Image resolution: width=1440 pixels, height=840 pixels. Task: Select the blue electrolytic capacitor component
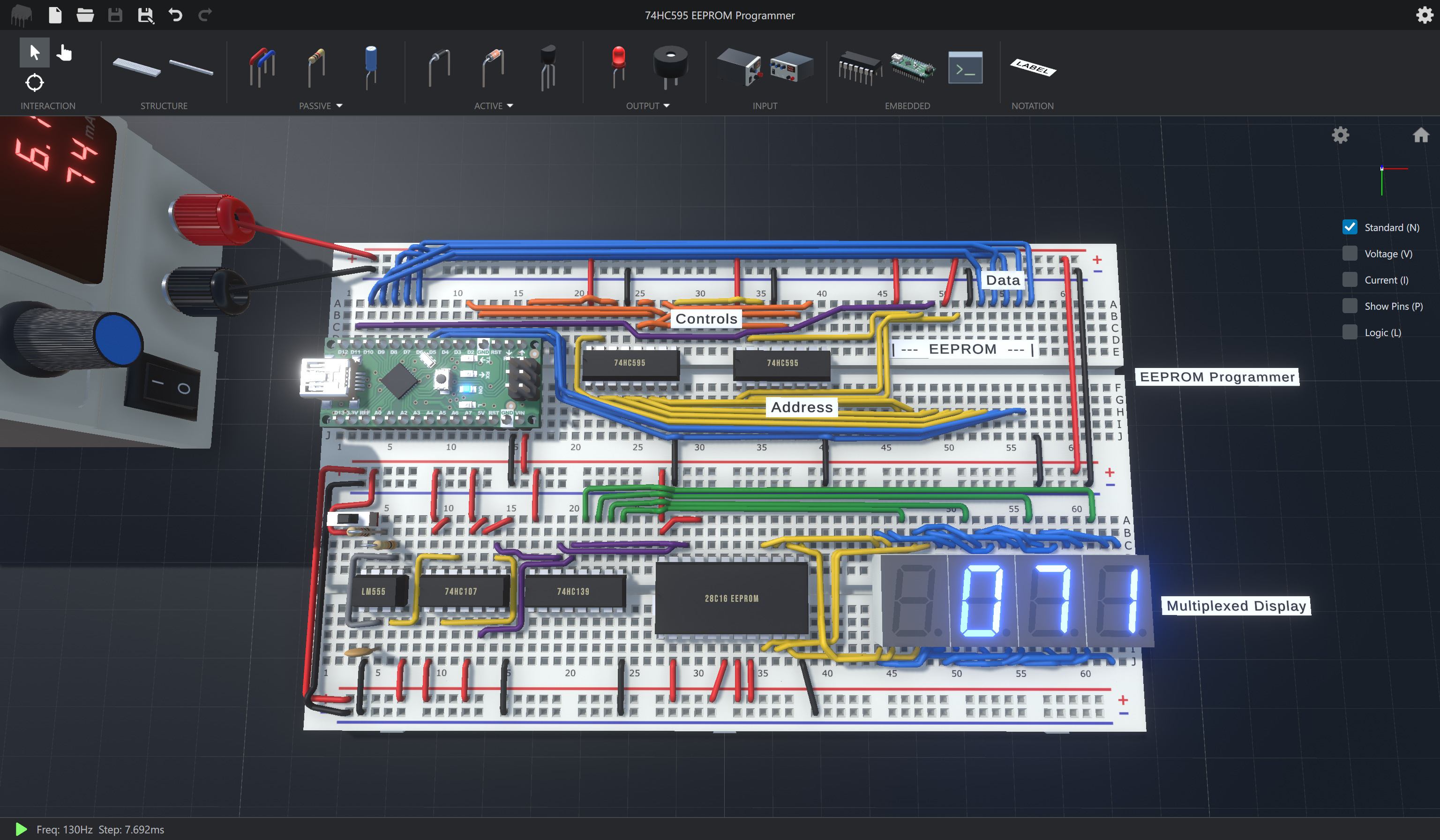pyautogui.click(x=371, y=67)
